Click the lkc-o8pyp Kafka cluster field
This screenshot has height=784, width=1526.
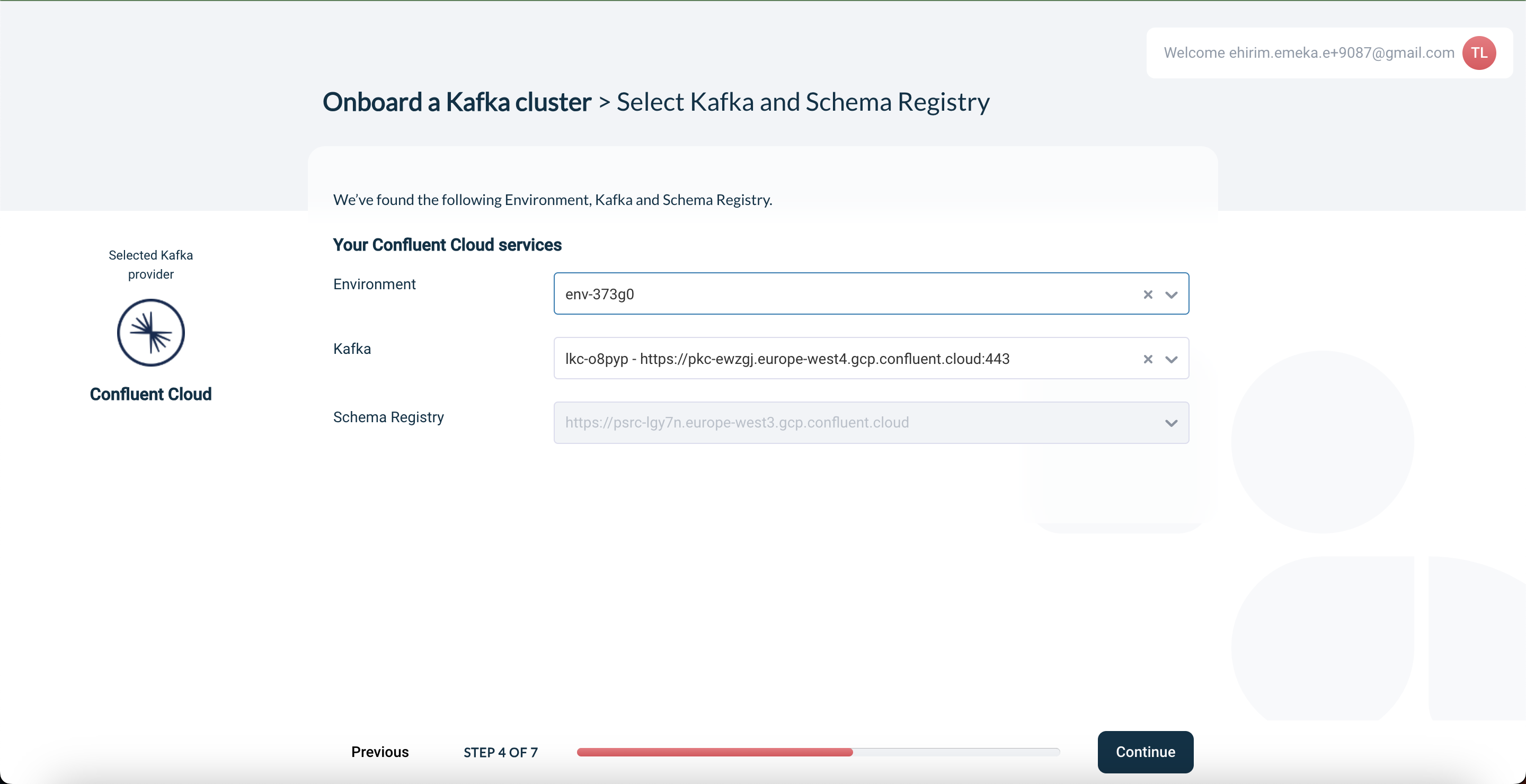tap(871, 358)
